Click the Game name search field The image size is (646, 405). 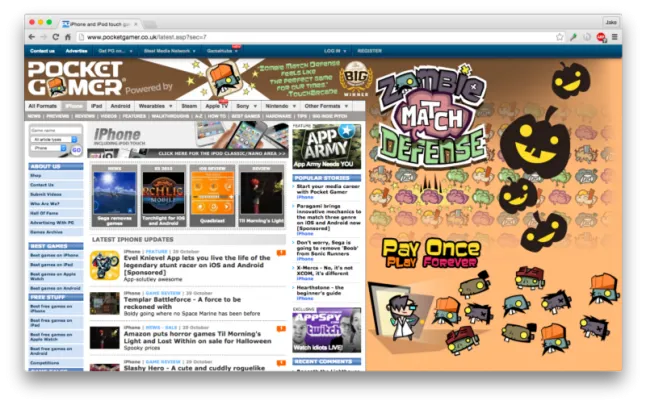click(x=56, y=130)
